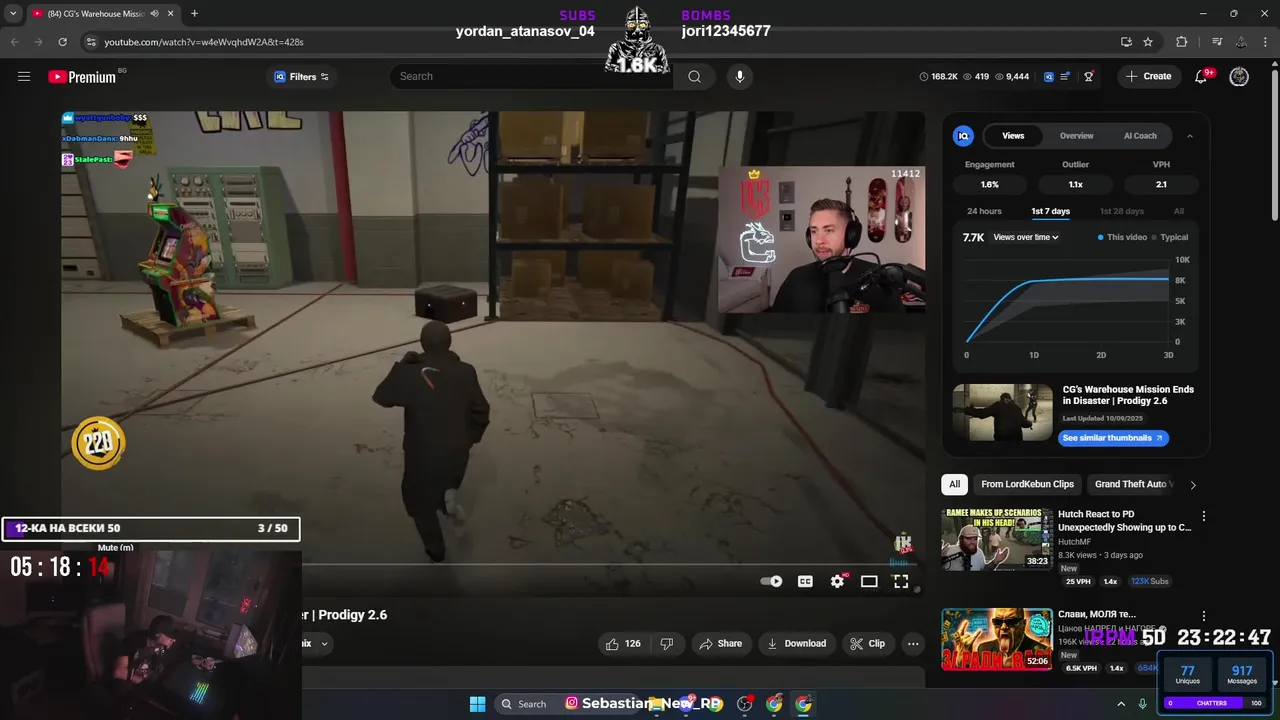Click the blue IQ badge in panel
This screenshot has height=720, width=1280.
point(963,136)
